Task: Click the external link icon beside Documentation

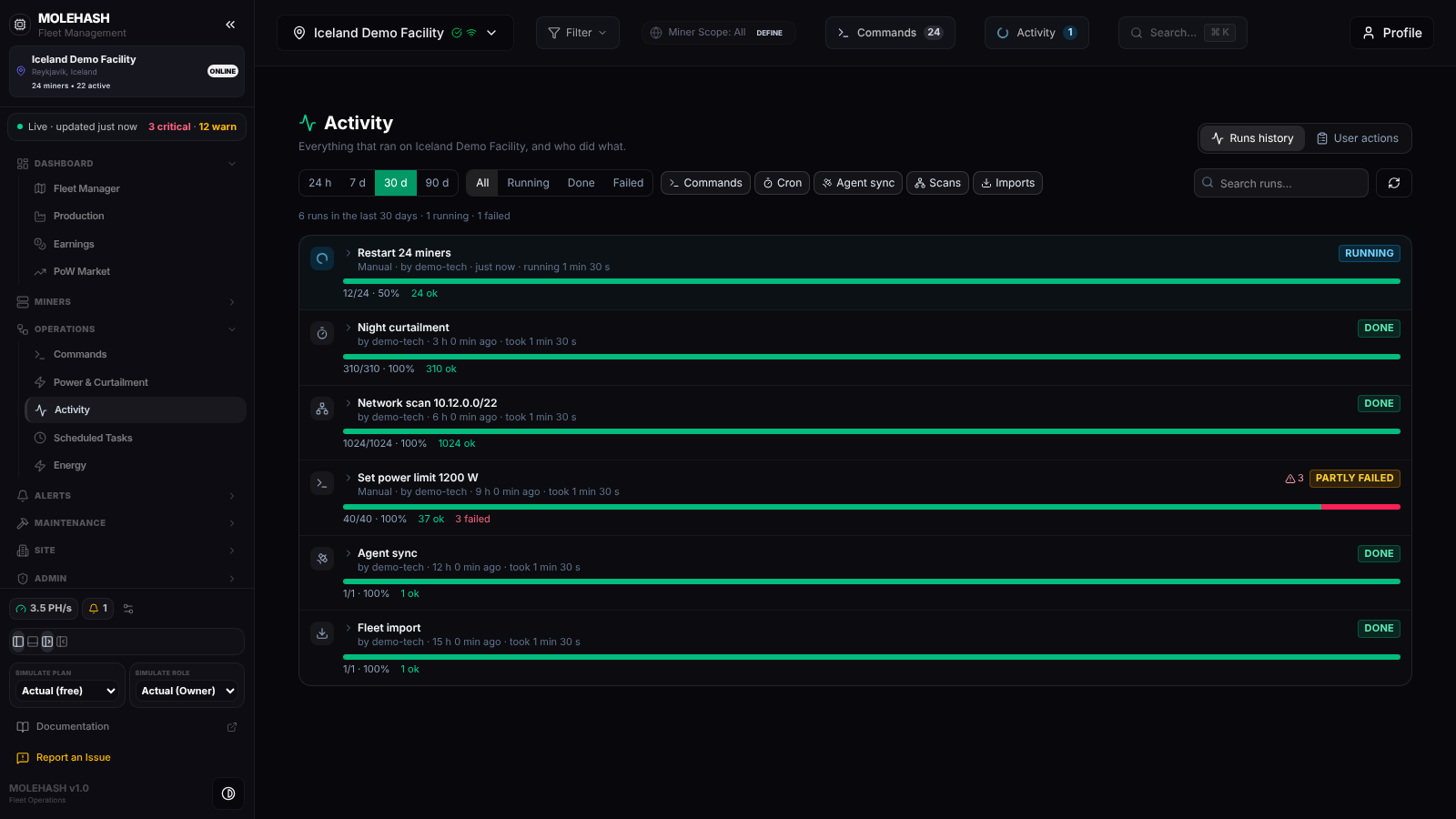Action: 232,727
